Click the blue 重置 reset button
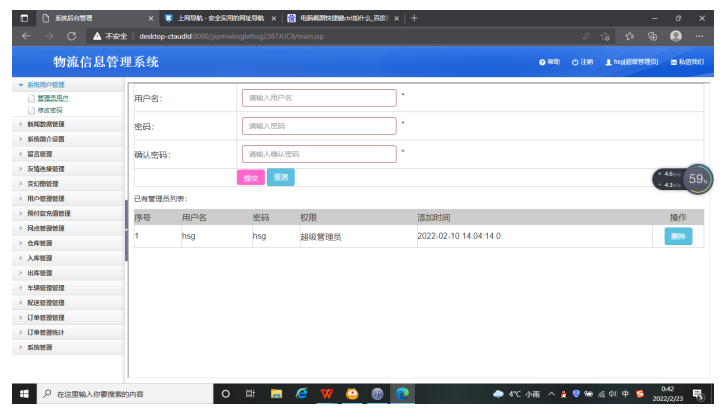This screenshot has height=414, width=728. point(281,177)
